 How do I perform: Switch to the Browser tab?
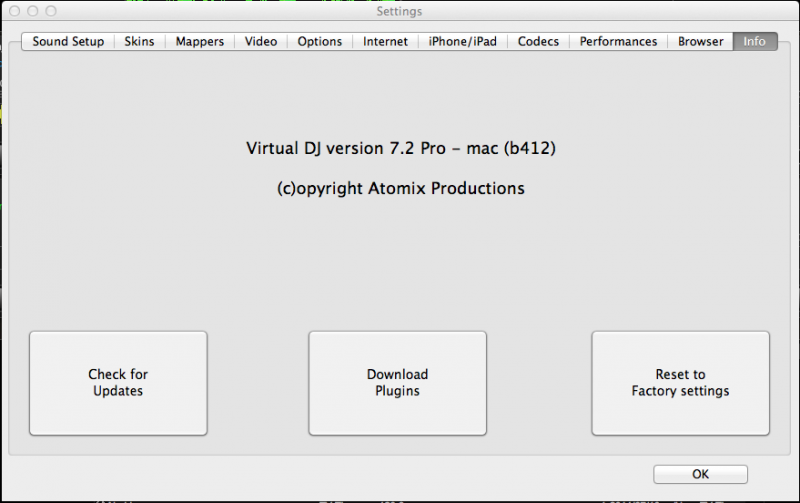tap(701, 41)
